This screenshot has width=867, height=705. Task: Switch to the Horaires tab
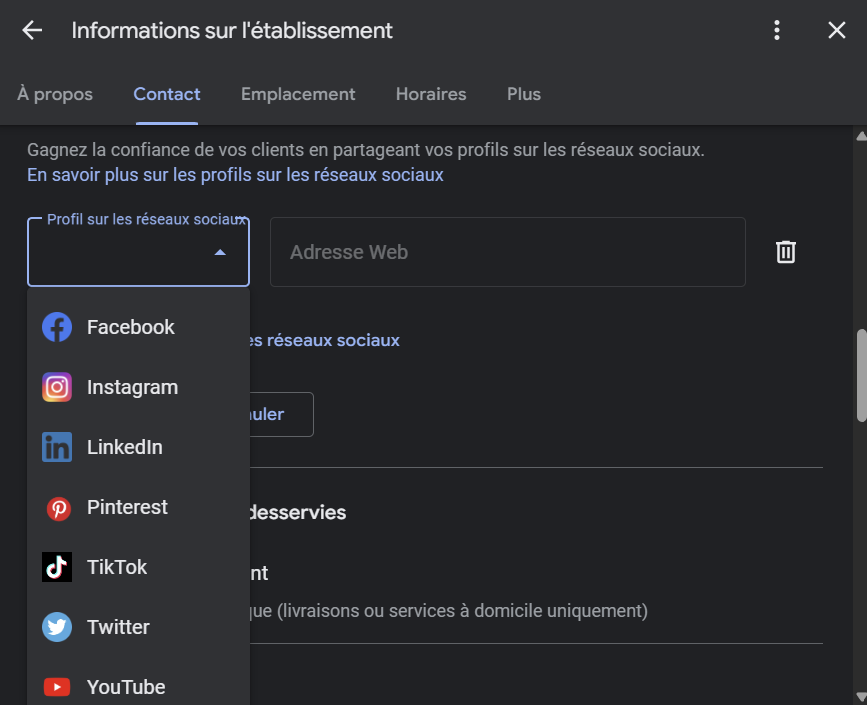[x=430, y=94]
